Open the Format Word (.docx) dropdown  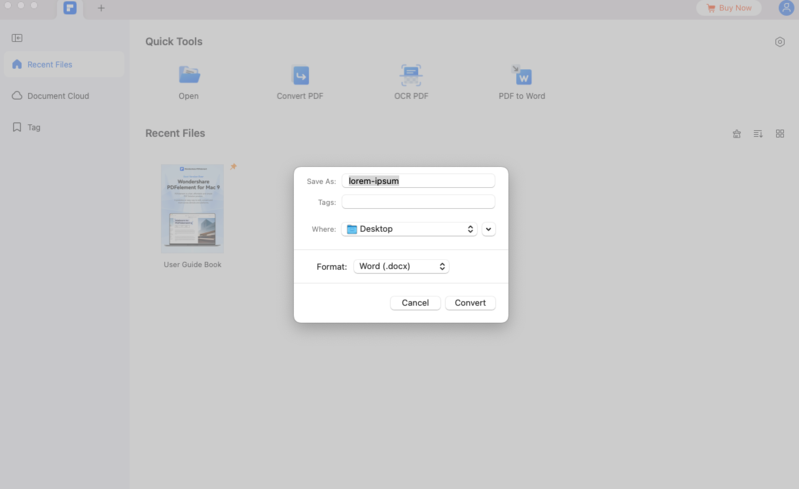(402, 266)
